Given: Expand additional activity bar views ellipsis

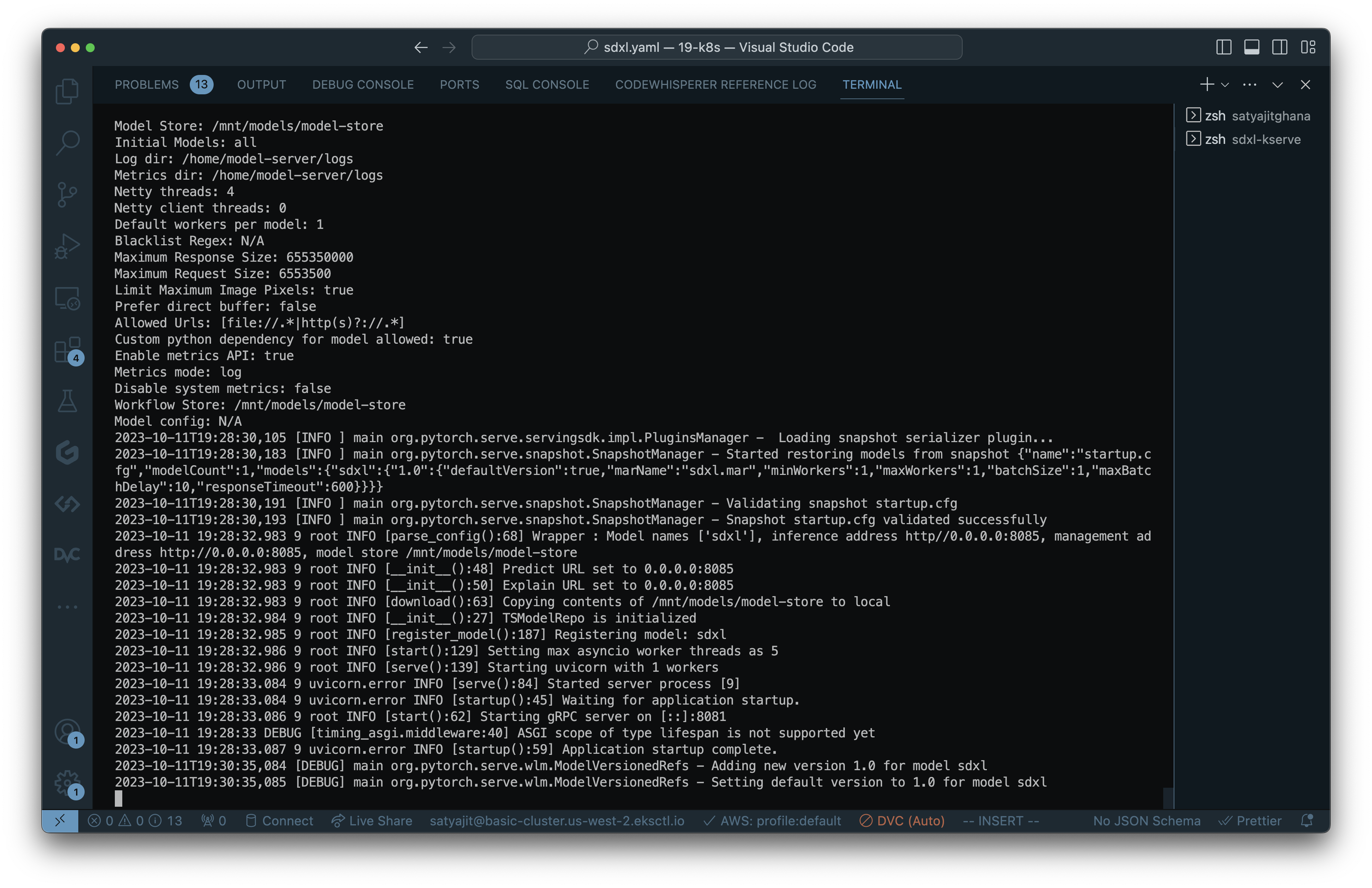Looking at the screenshot, I should [67, 607].
